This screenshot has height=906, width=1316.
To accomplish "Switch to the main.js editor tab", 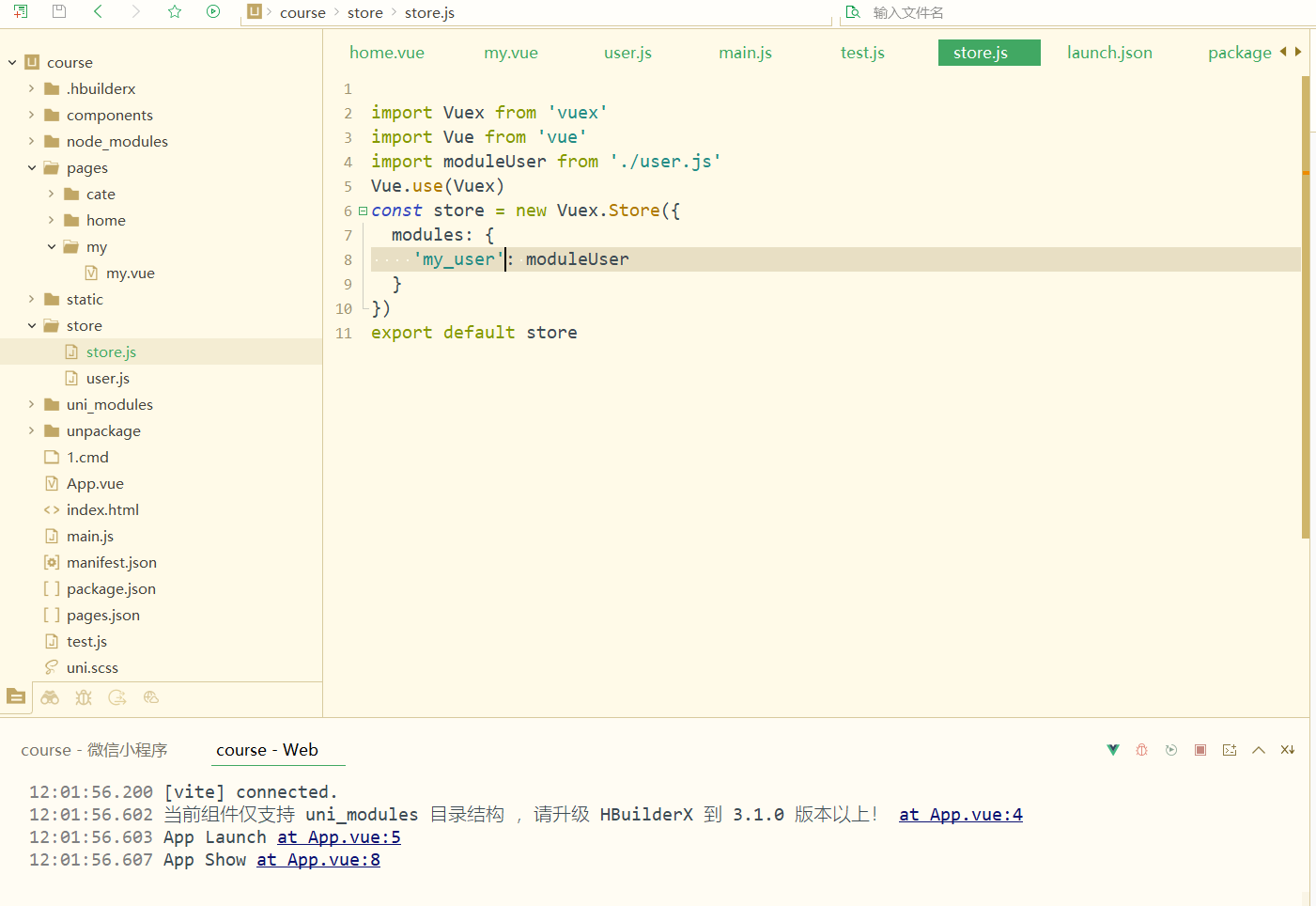I will 745,53.
